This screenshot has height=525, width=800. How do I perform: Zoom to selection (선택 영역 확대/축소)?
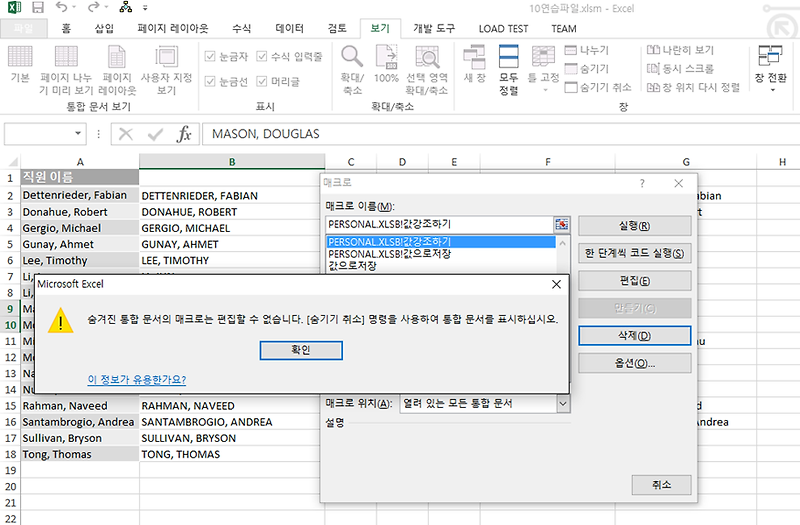pyautogui.click(x=427, y=70)
